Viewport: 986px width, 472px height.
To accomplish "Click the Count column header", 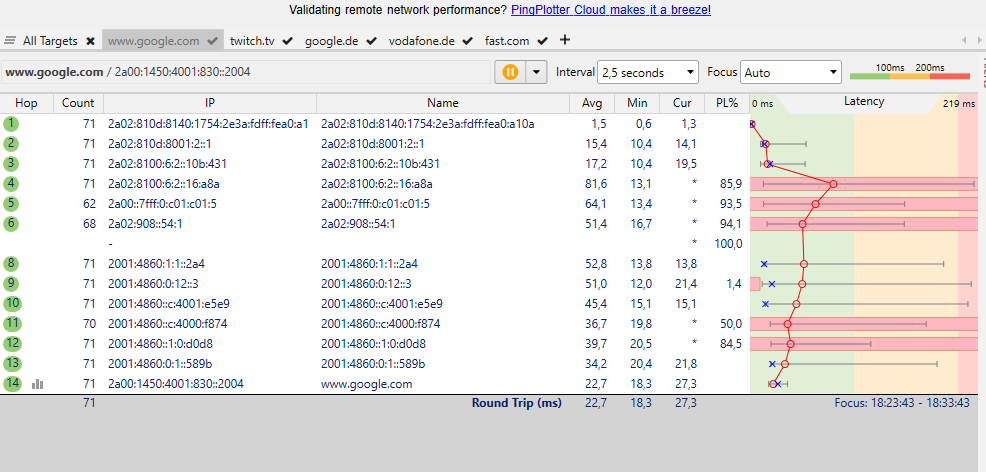I will tap(78, 103).
